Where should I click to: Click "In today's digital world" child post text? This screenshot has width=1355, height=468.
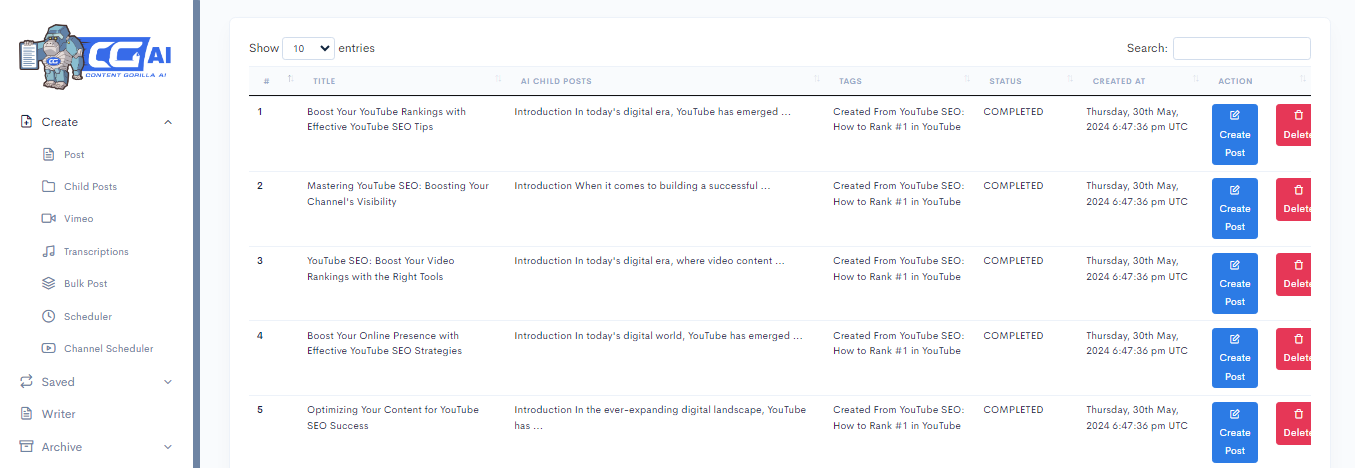click(629, 336)
